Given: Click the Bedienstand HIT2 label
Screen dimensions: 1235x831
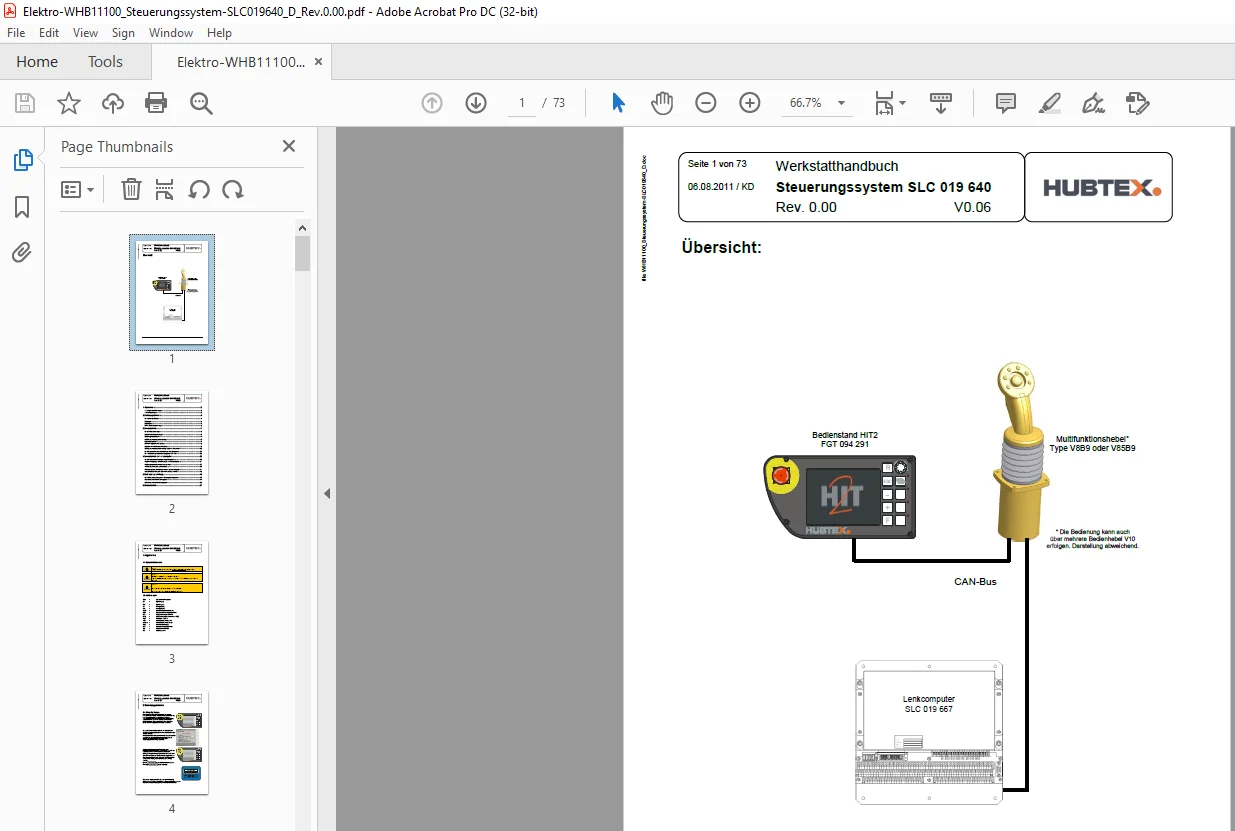Looking at the screenshot, I should click(844, 439).
